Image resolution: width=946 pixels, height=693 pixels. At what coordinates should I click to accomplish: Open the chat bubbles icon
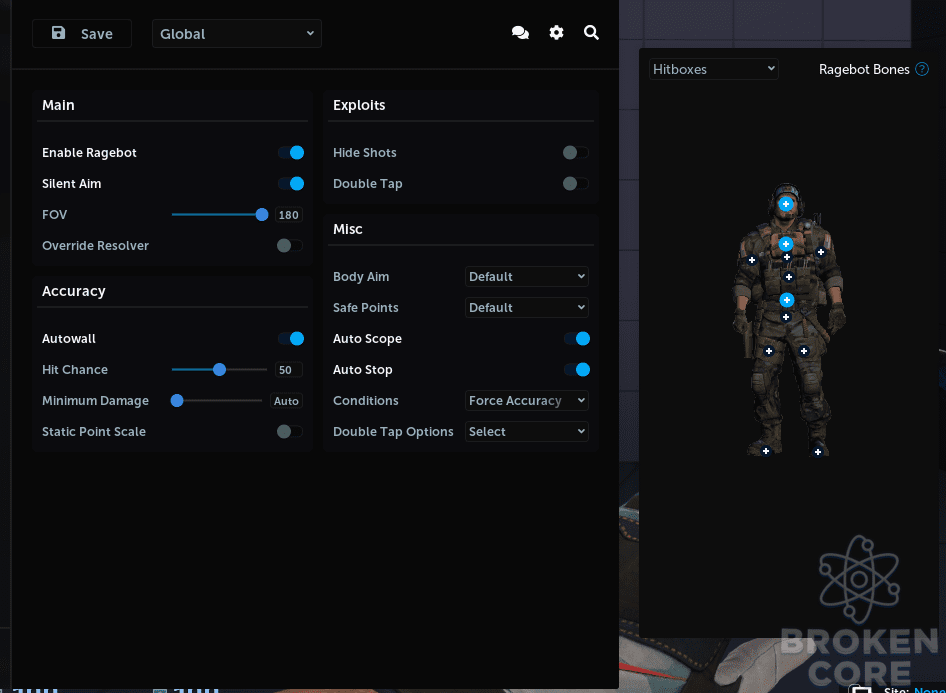click(520, 33)
